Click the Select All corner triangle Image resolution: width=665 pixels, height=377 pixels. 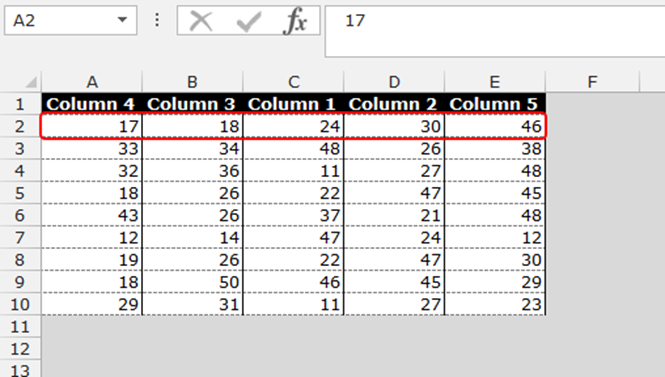click(31, 81)
